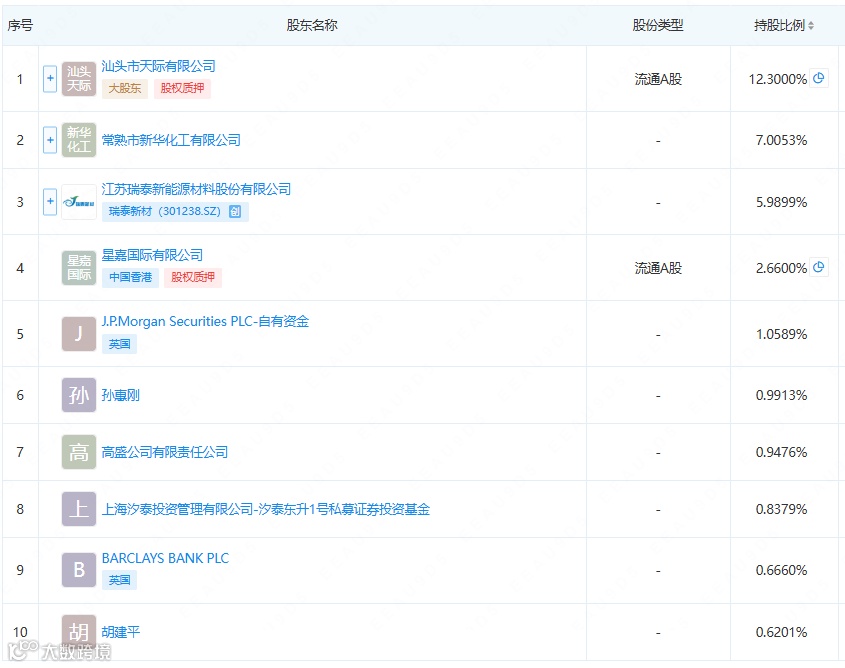The width and height of the screenshot is (845, 668).
Task: Click the 瑞泰新材 company logo image
Action: (79, 202)
